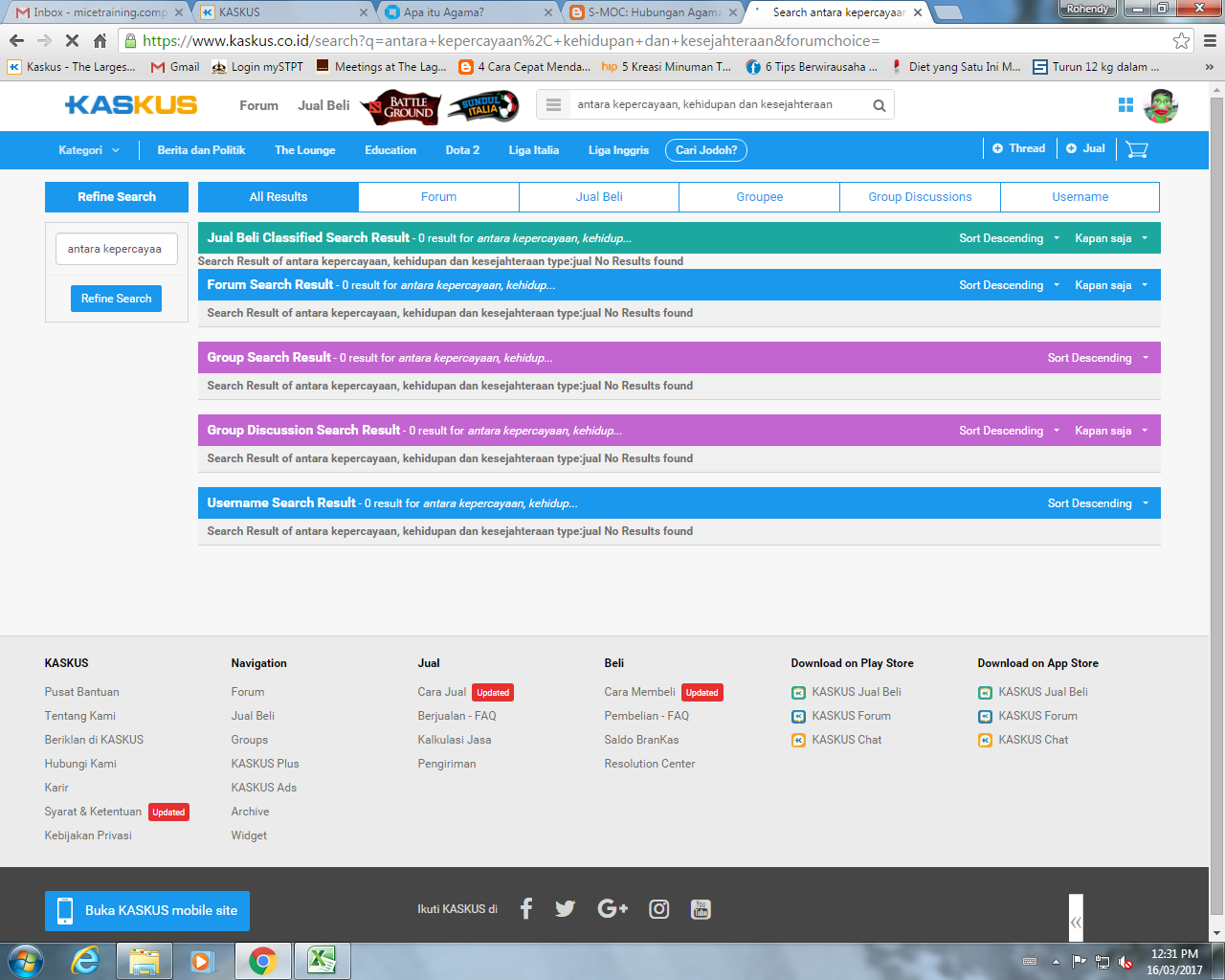The width and height of the screenshot is (1225, 980).
Task: Open Berita dan Politik menu item
Action: click(201, 150)
